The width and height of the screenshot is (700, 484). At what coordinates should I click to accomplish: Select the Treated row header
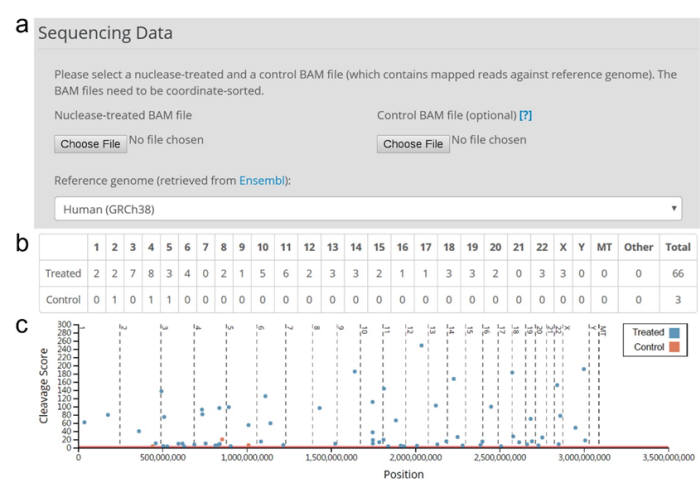point(62,272)
